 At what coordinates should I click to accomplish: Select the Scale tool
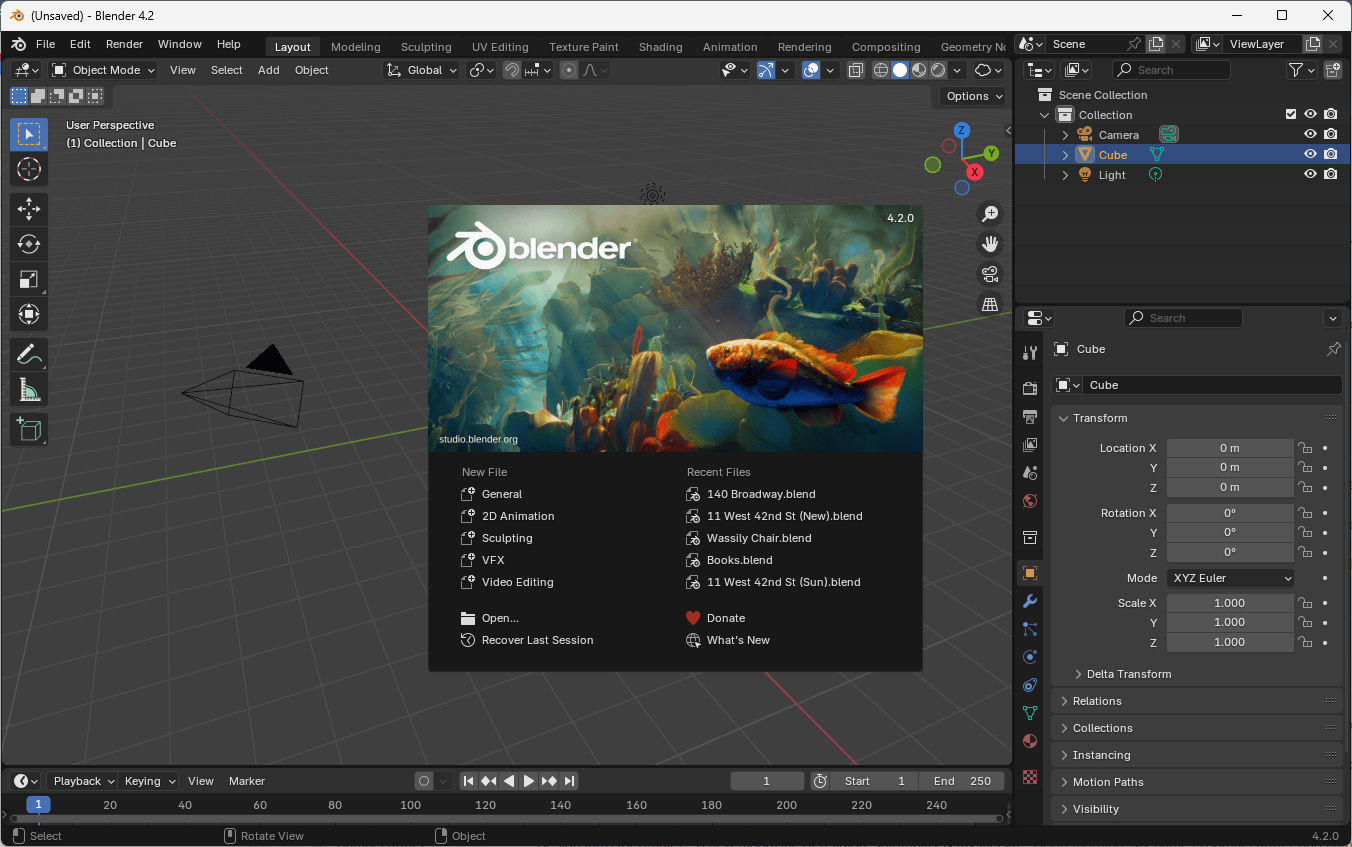click(29, 279)
